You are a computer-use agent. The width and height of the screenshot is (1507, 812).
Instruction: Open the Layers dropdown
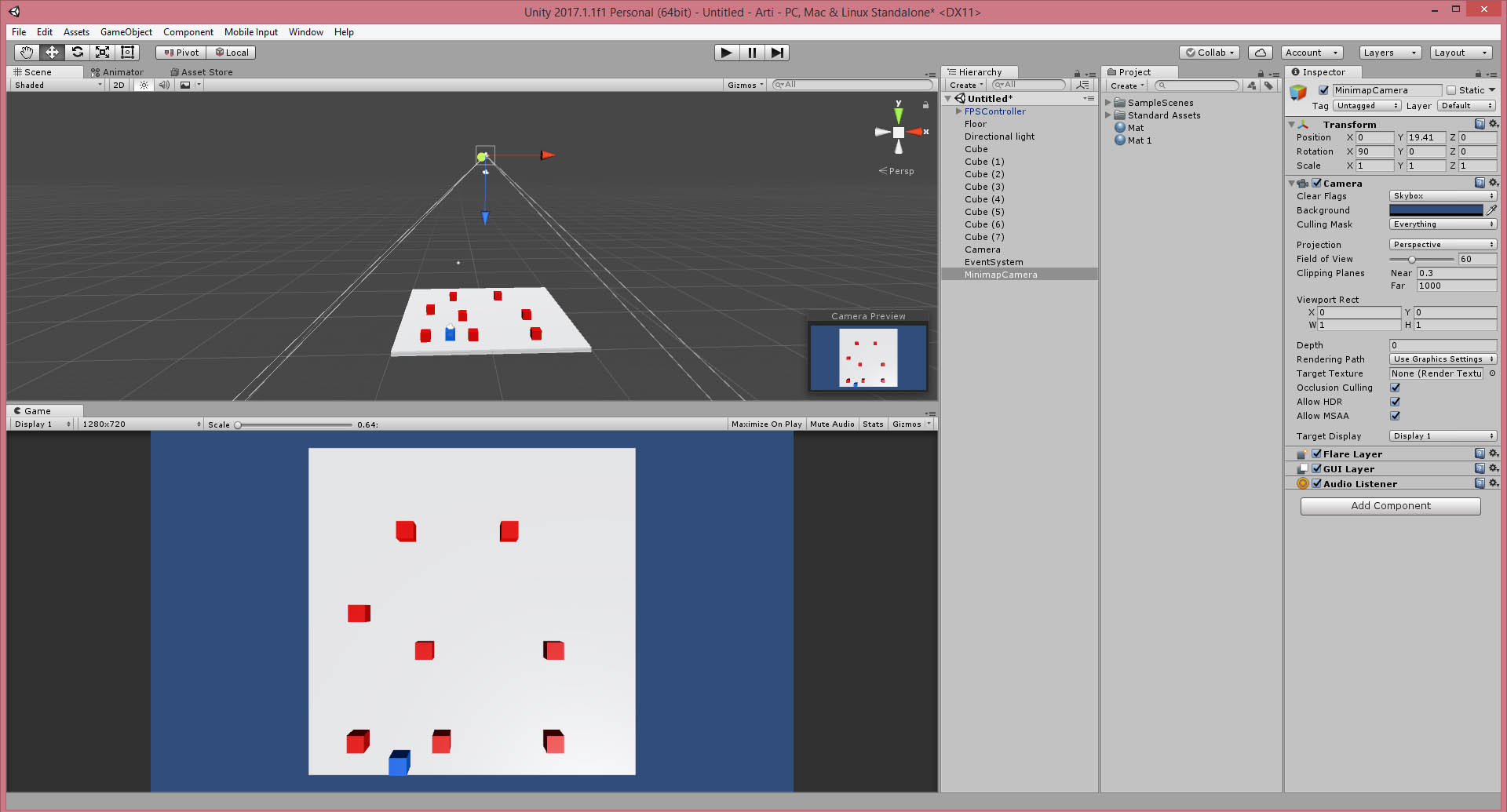pyautogui.click(x=1390, y=53)
